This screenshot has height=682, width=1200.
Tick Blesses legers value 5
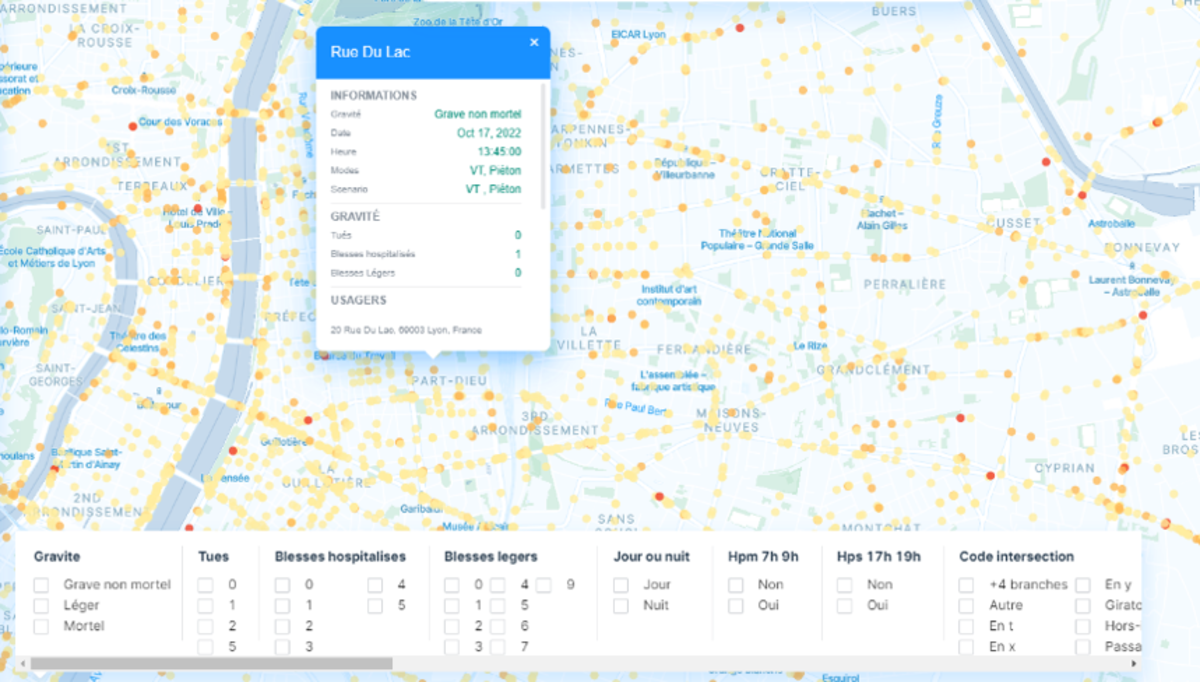tap(498, 606)
